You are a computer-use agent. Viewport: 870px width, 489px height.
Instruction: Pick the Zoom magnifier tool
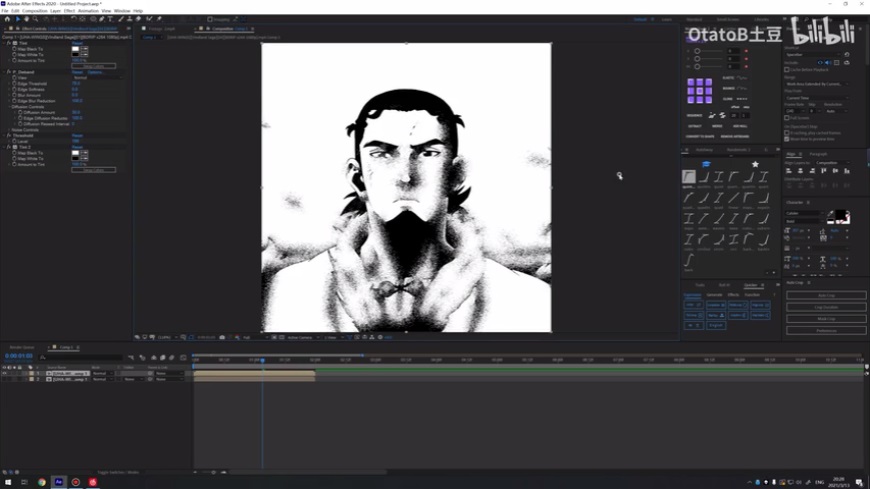pos(35,19)
